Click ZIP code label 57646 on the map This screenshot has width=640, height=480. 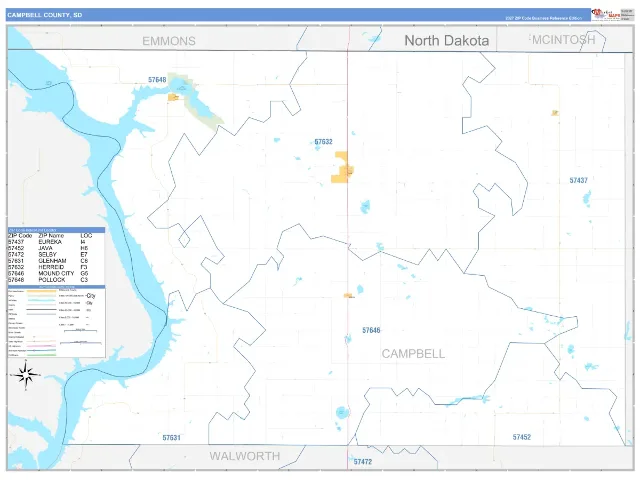coord(371,330)
